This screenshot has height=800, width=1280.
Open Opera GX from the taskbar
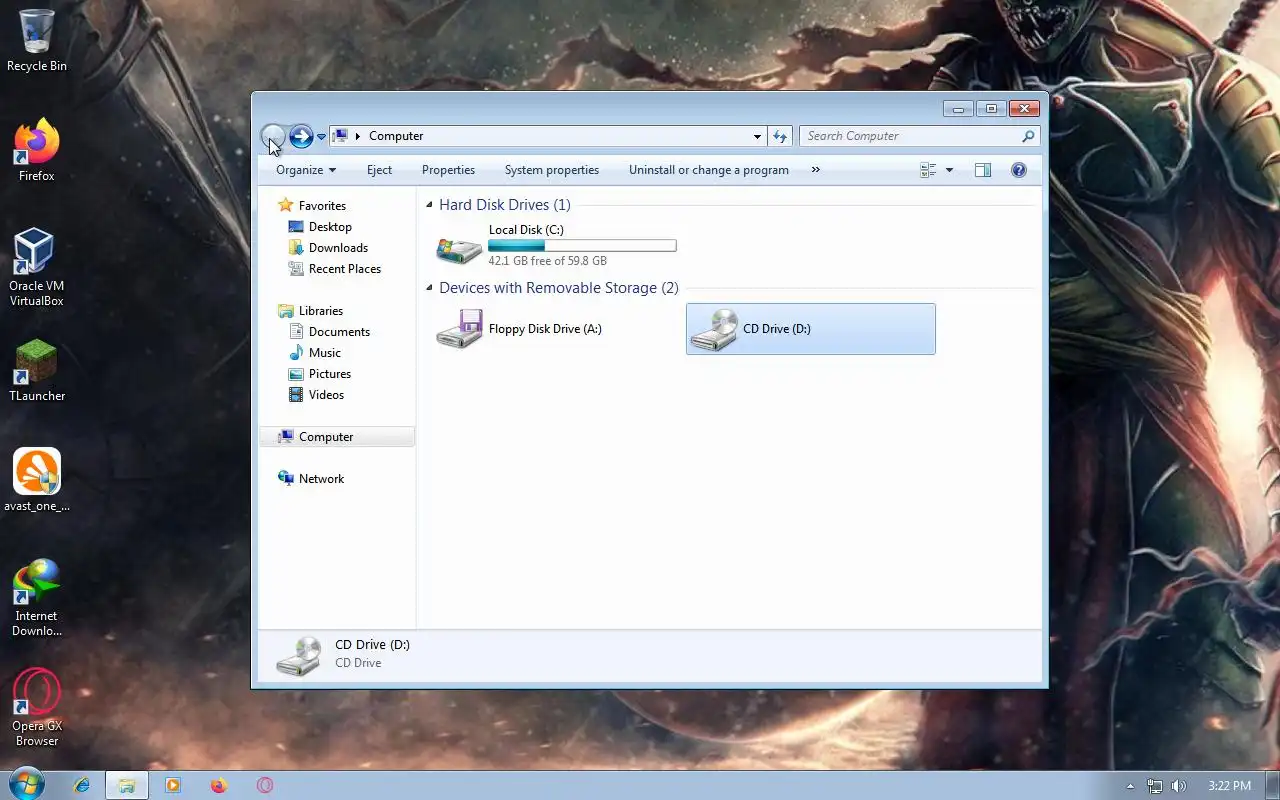265,785
